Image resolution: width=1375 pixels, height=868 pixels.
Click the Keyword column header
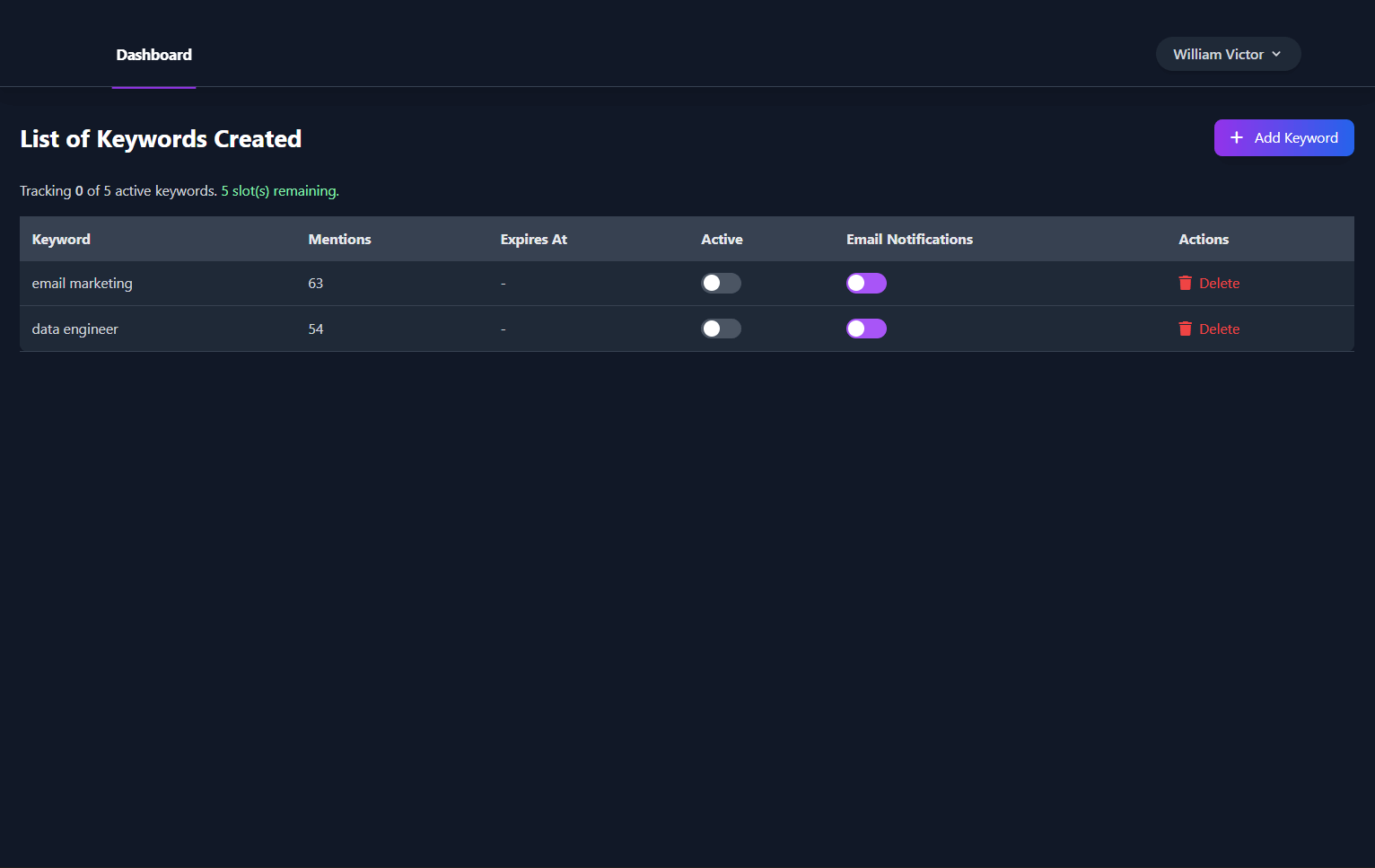[x=61, y=239]
